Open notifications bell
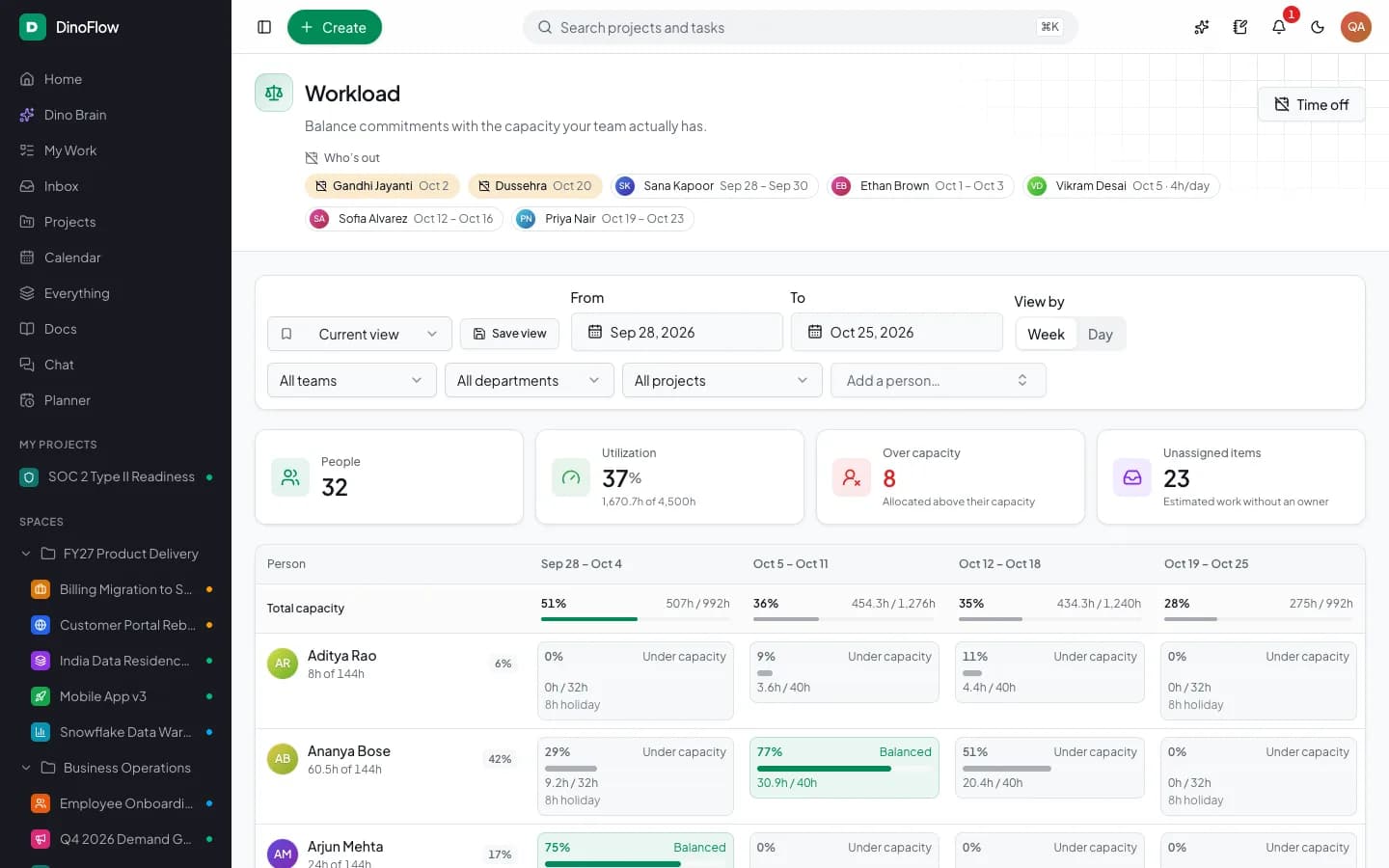 click(1279, 27)
